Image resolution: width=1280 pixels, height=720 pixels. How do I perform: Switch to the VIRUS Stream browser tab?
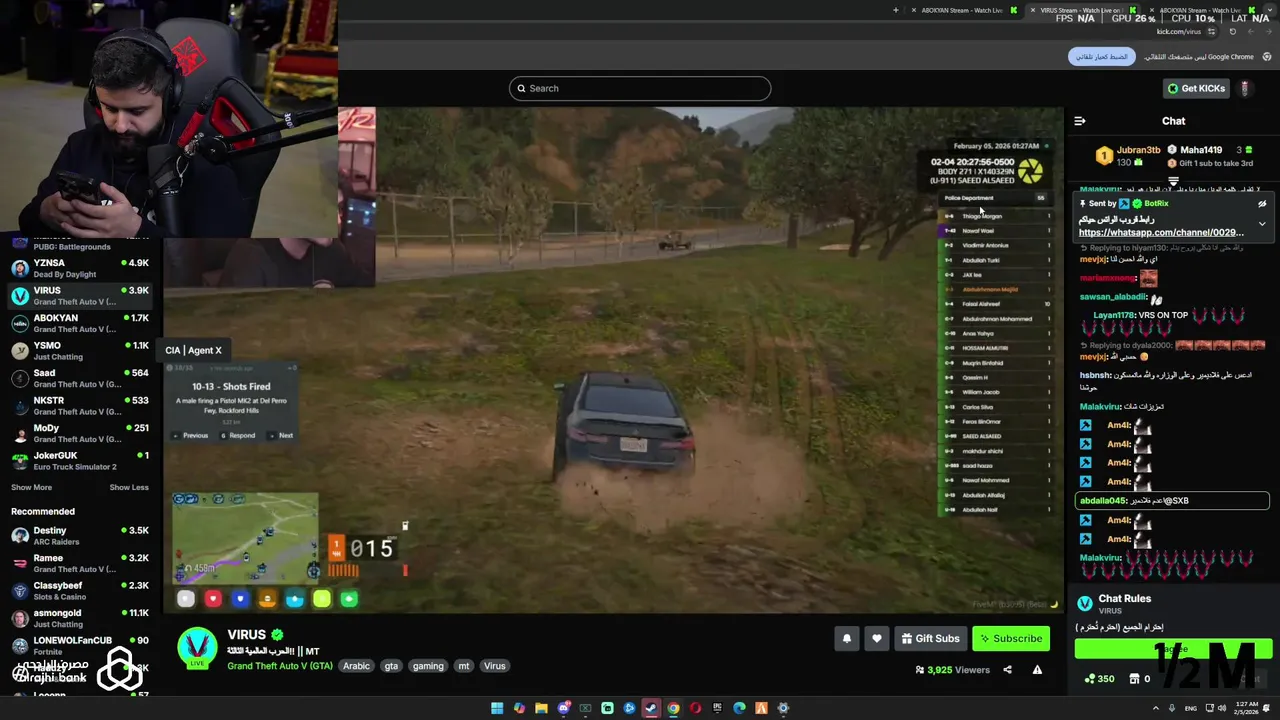[x=1085, y=10]
